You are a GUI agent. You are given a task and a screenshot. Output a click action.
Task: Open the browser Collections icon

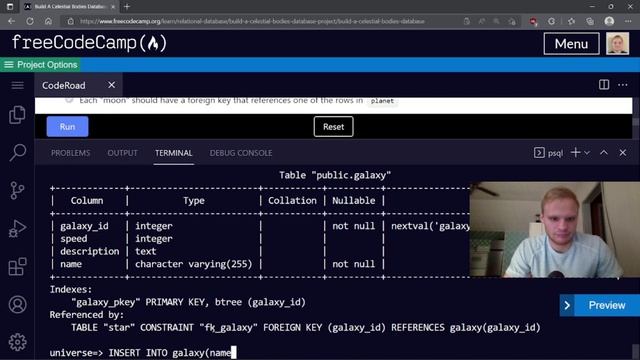590,21
